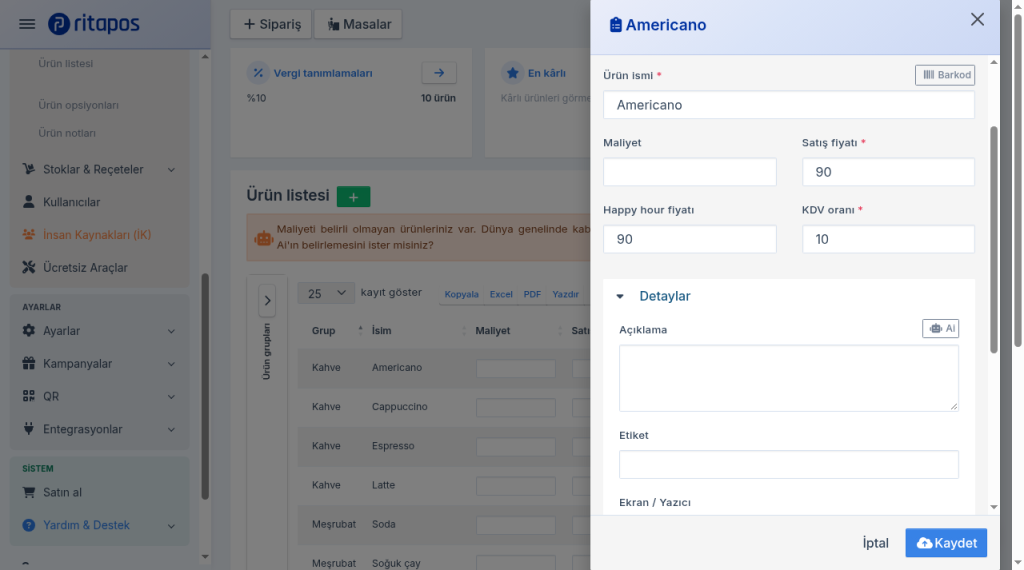This screenshot has height=570, width=1024.
Task: Open Ürün listesi in the sidebar
Action: click(x=65, y=63)
